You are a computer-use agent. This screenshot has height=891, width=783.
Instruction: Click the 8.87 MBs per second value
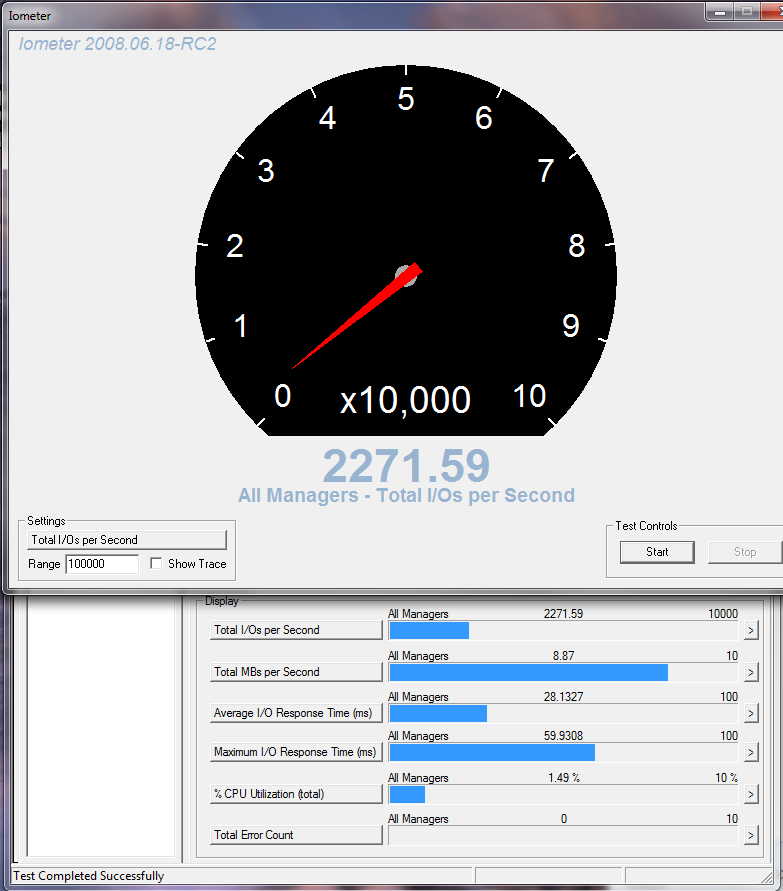click(564, 656)
